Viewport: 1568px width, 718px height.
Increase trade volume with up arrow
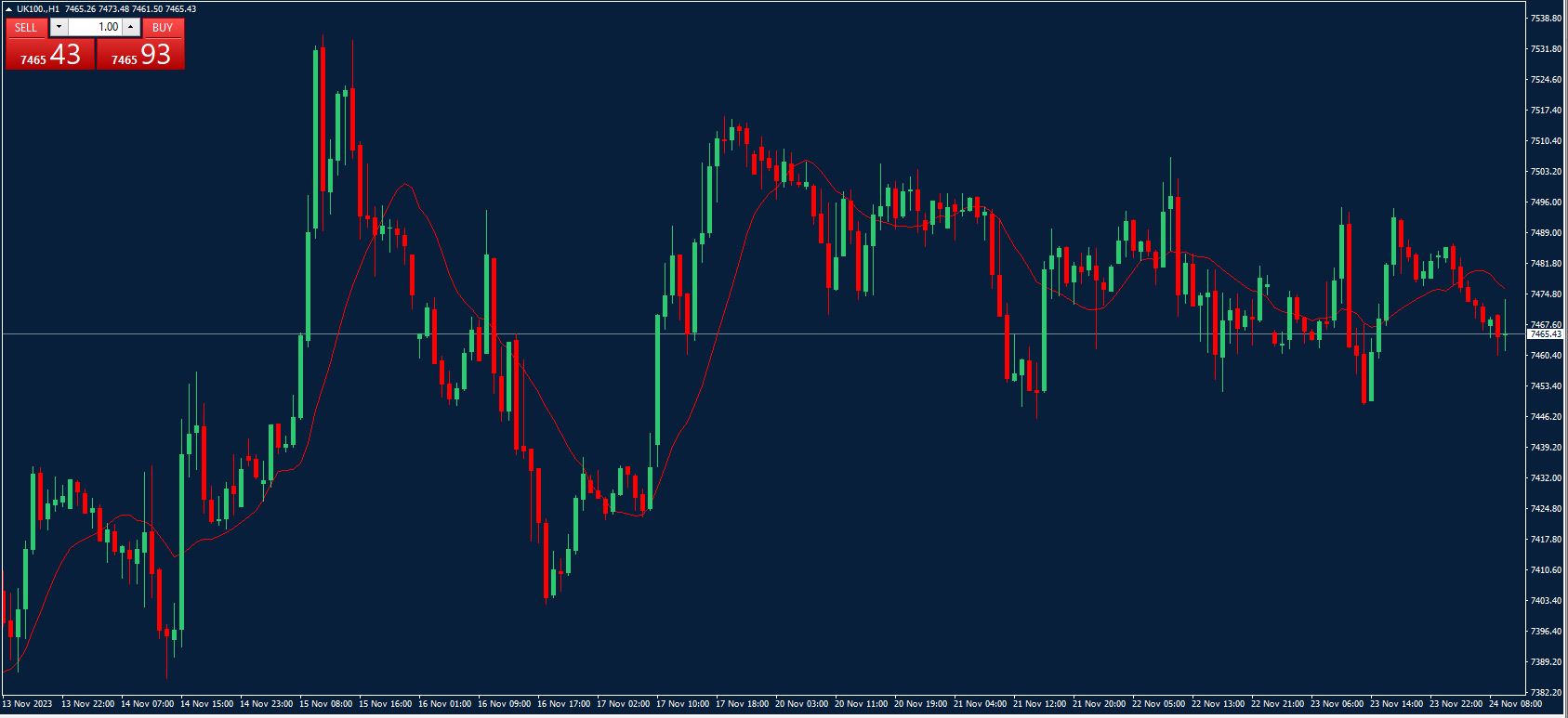130,28
